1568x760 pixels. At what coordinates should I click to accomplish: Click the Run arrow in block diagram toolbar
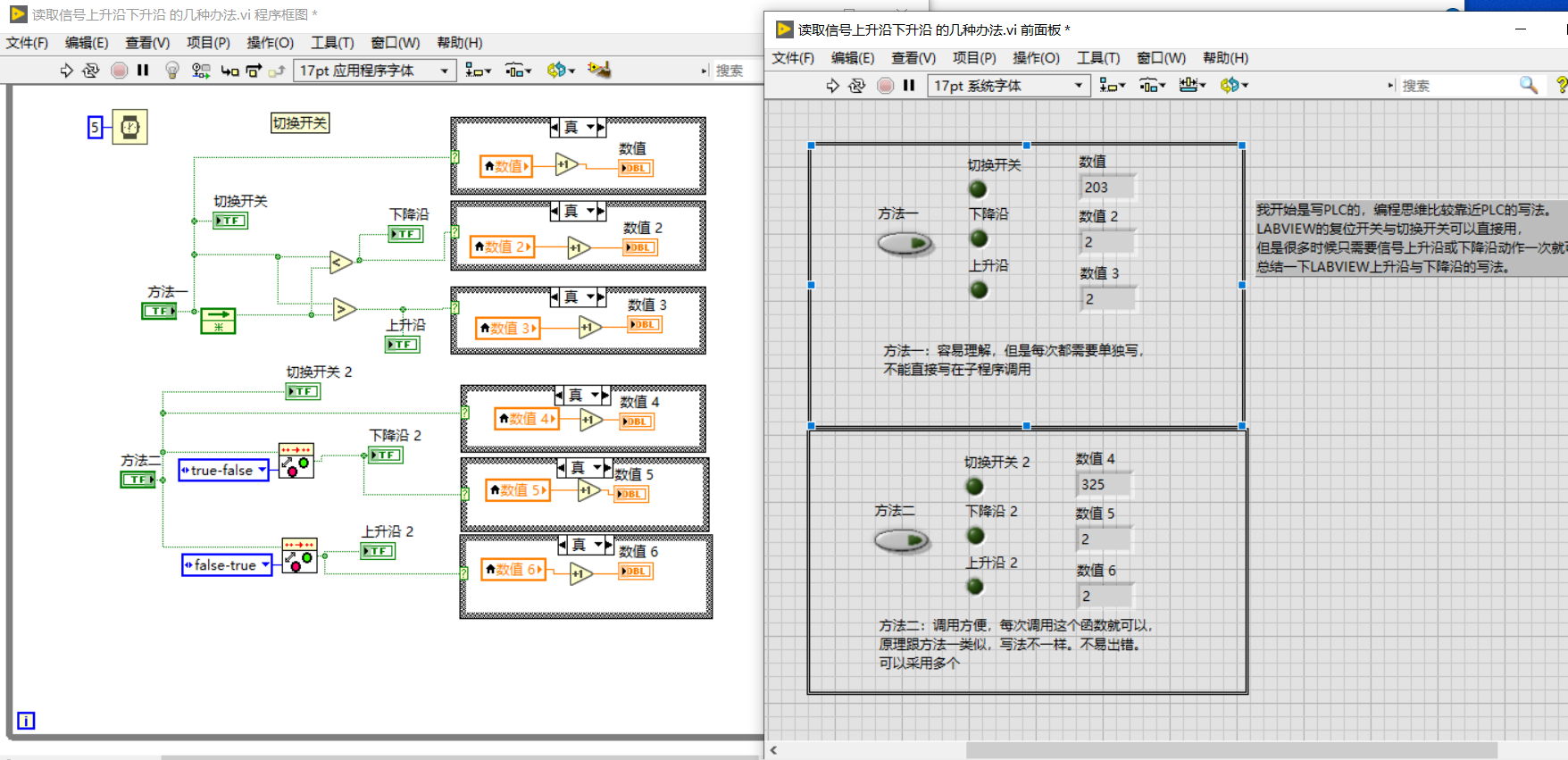tap(66, 71)
